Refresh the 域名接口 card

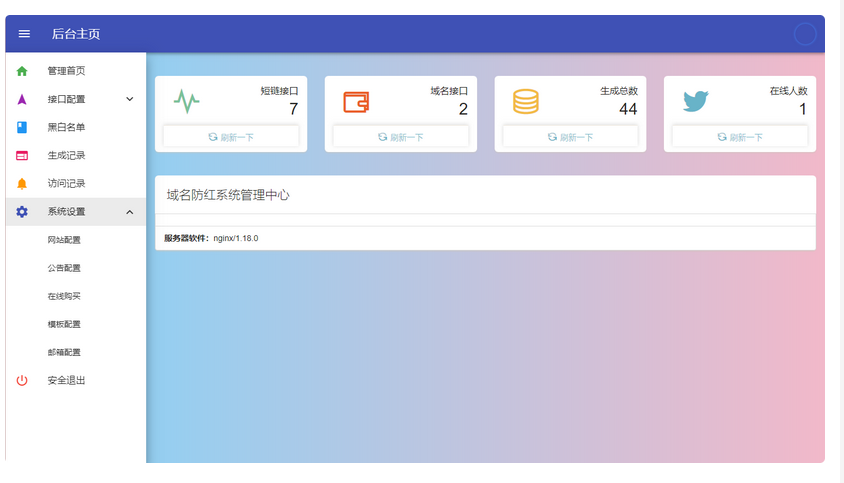click(400, 137)
